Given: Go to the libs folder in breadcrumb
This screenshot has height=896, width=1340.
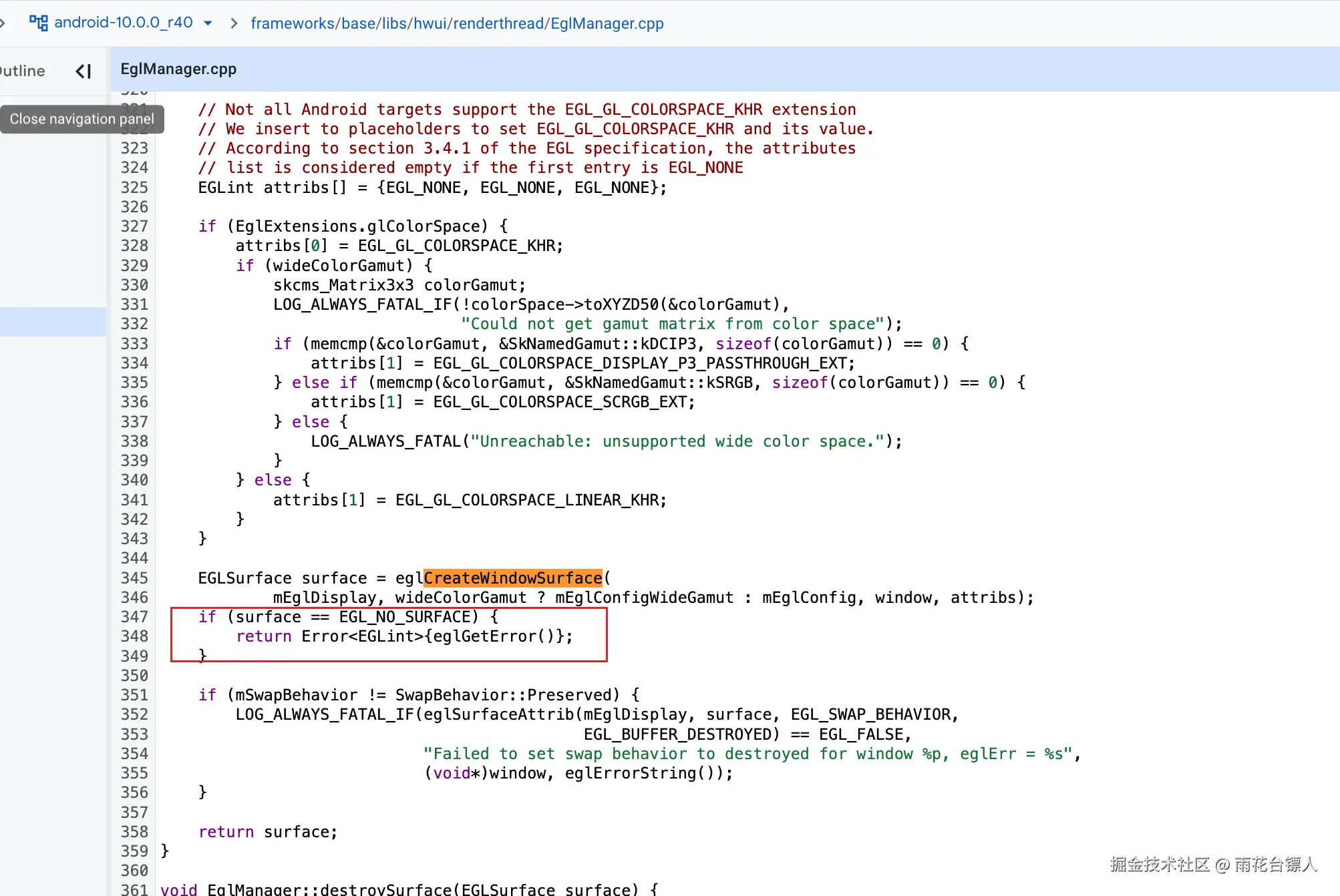Looking at the screenshot, I should point(394,23).
